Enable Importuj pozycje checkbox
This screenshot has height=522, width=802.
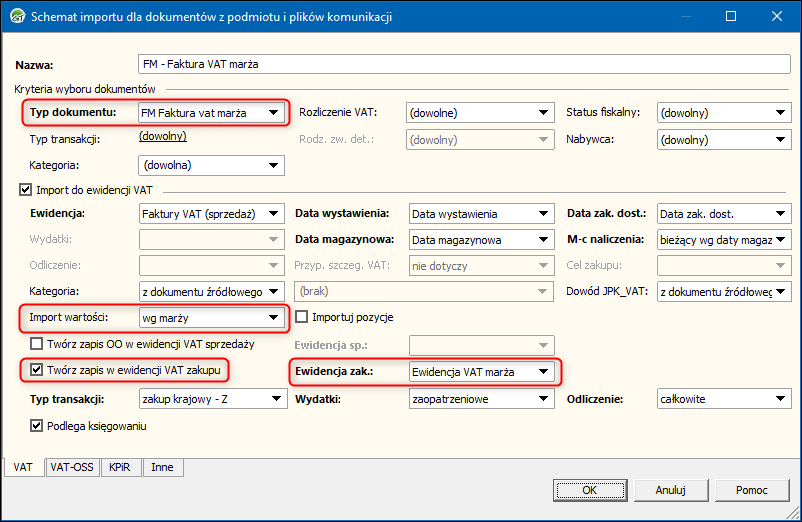[x=303, y=318]
